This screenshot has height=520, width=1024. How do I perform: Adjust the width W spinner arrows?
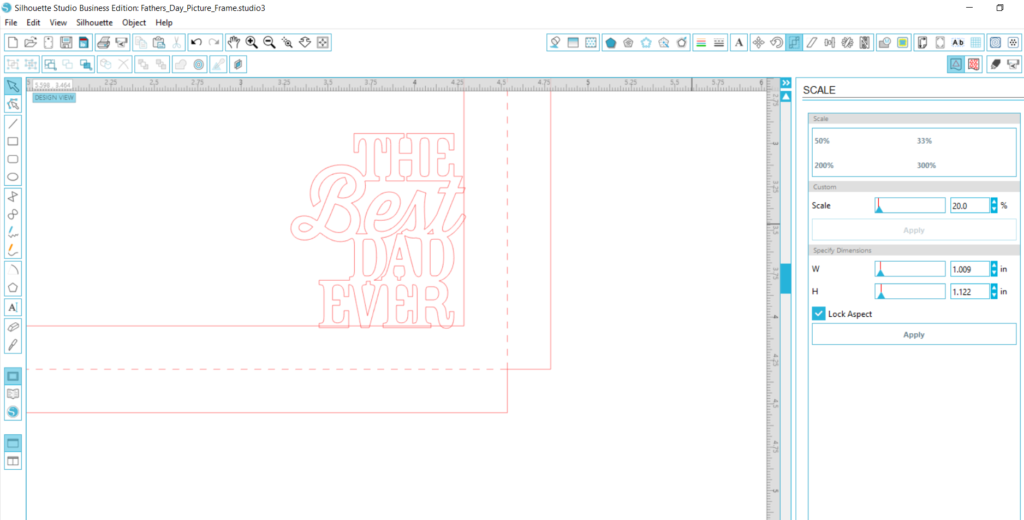click(993, 269)
